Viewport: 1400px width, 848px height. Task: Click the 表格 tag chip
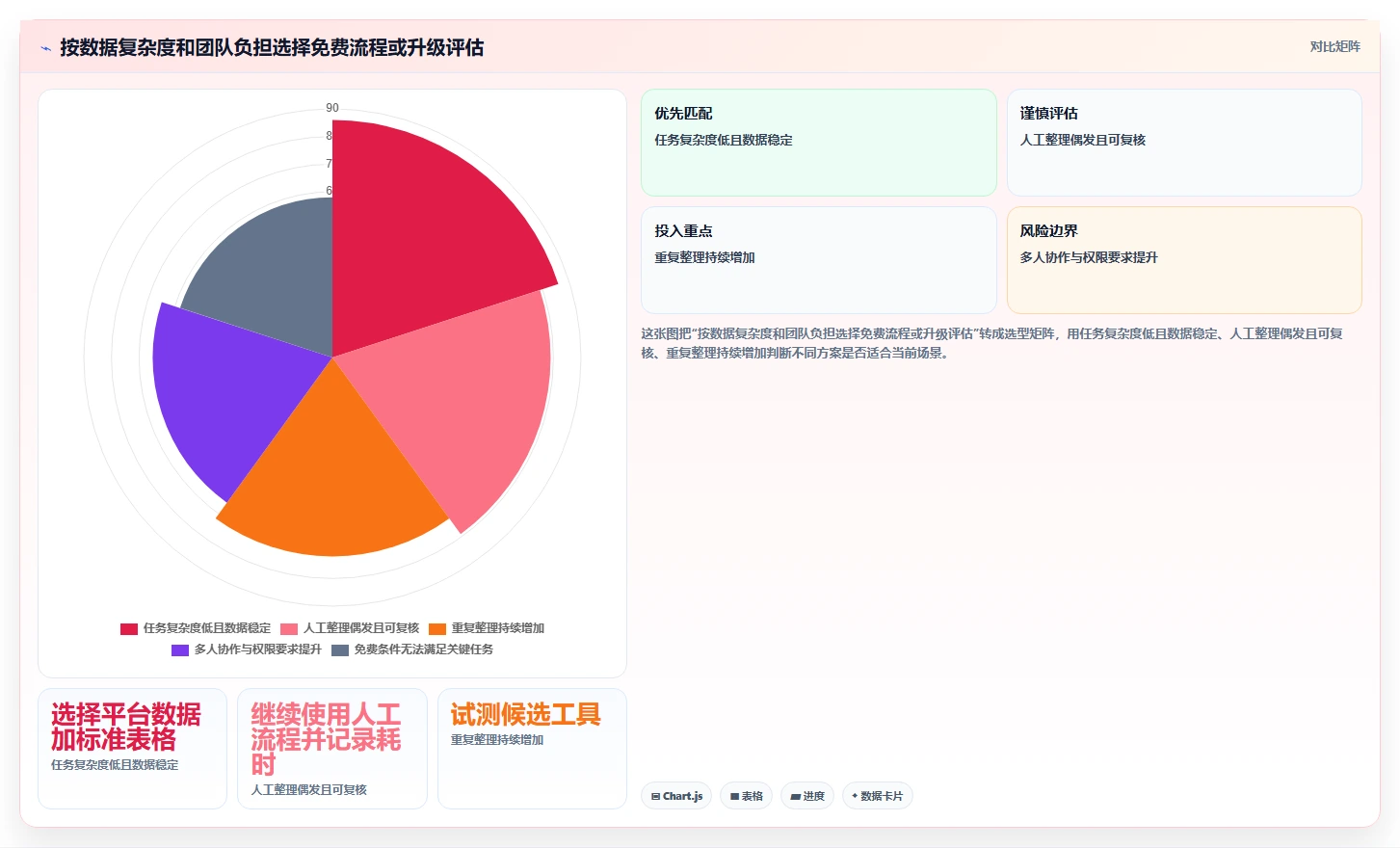(747, 796)
